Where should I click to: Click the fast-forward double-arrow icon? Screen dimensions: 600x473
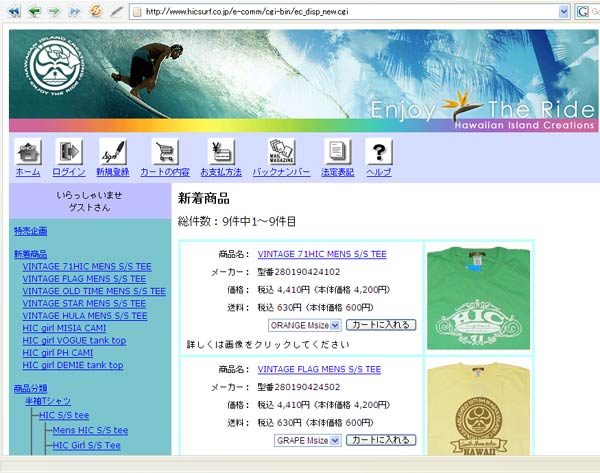click(75, 11)
